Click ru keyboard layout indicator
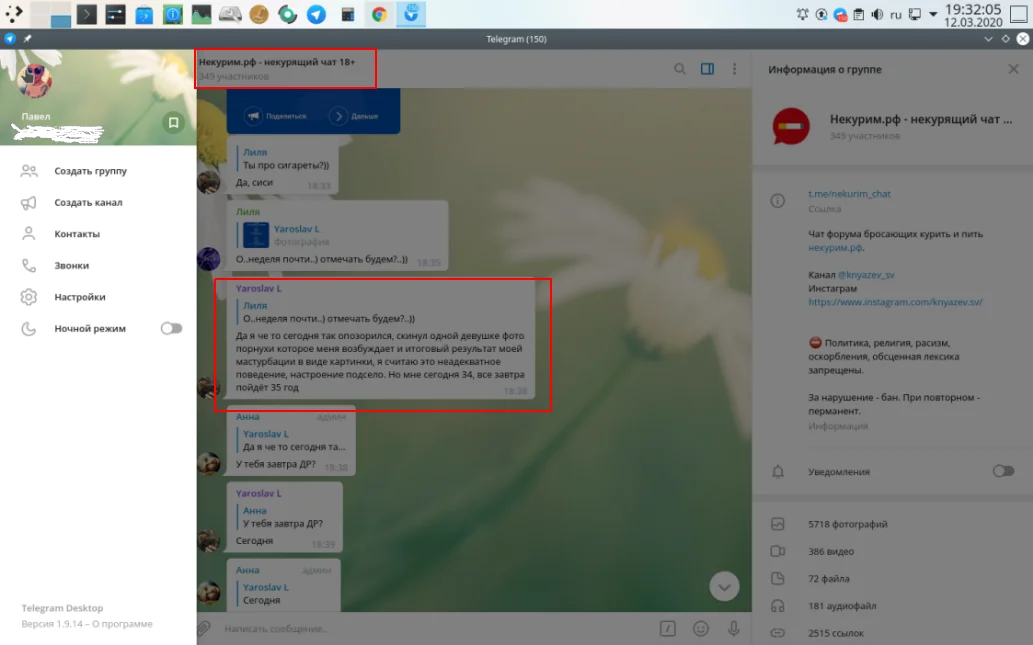The height and width of the screenshot is (645, 1033). point(896,15)
